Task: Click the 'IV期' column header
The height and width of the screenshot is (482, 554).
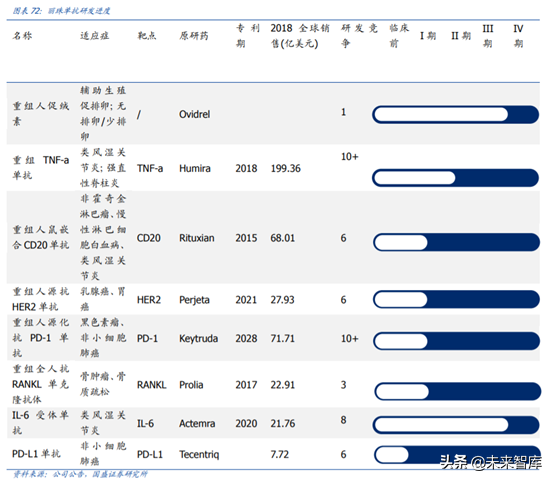Action: pos(518,36)
